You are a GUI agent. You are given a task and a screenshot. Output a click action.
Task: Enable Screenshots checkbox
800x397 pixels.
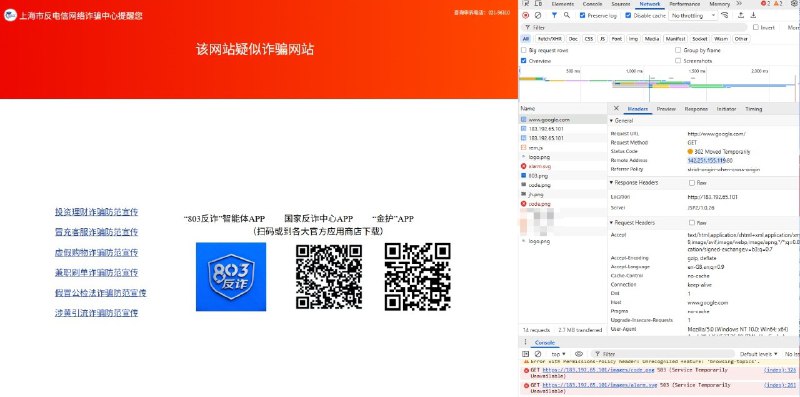tap(678, 61)
